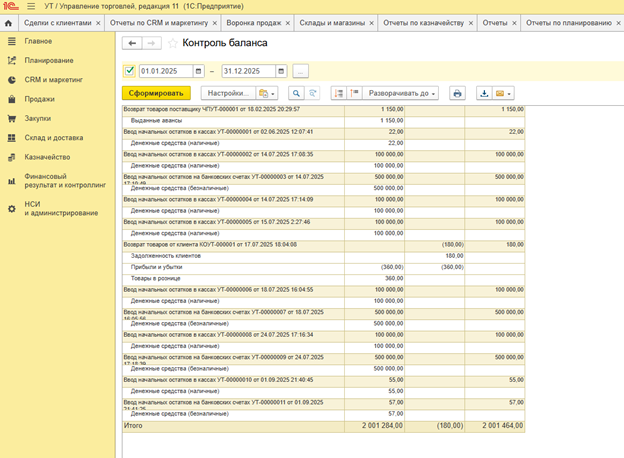Click the magnifier search icon in report toolbar

296,93
